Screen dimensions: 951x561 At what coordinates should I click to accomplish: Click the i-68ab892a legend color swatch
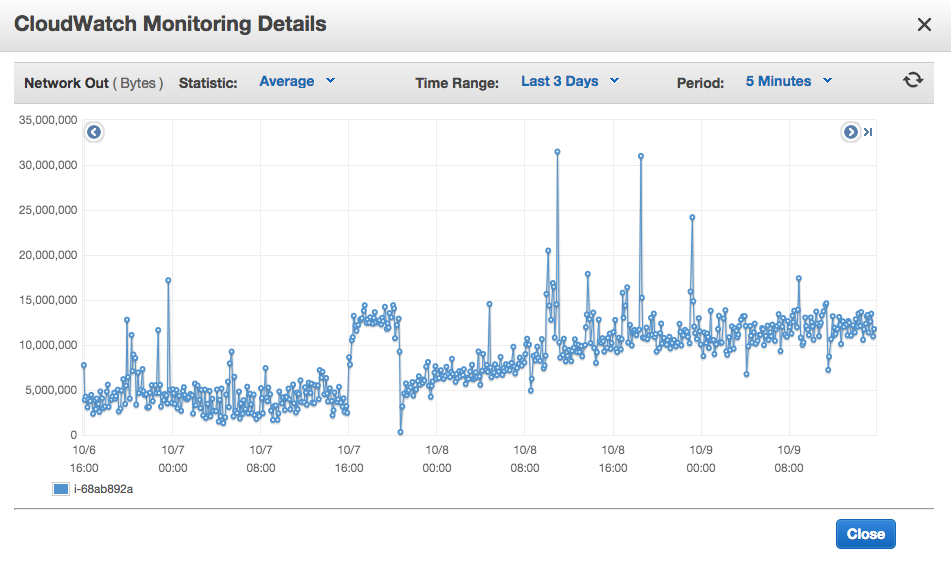point(61,489)
